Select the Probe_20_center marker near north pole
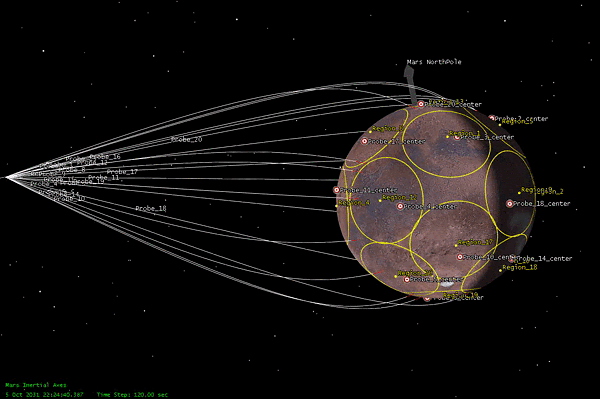The width and height of the screenshot is (600, 399). 421,104
